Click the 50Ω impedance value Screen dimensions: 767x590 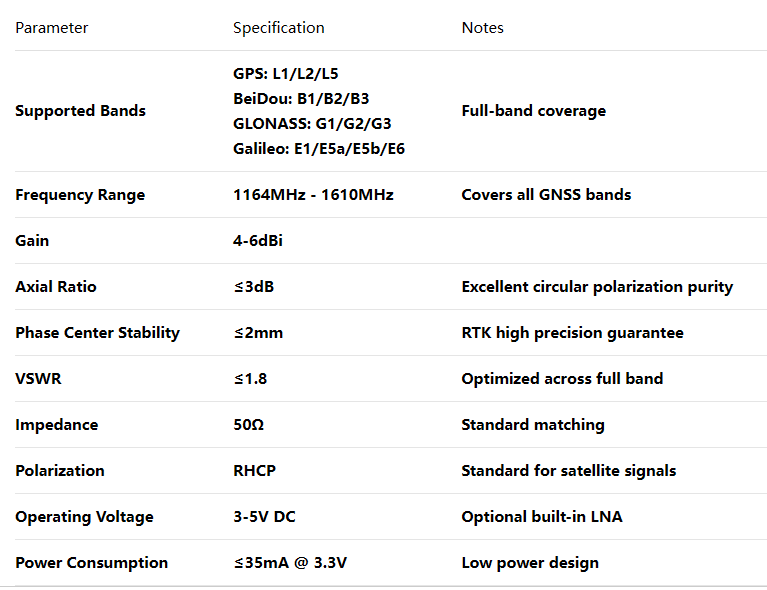click(248, 425)
